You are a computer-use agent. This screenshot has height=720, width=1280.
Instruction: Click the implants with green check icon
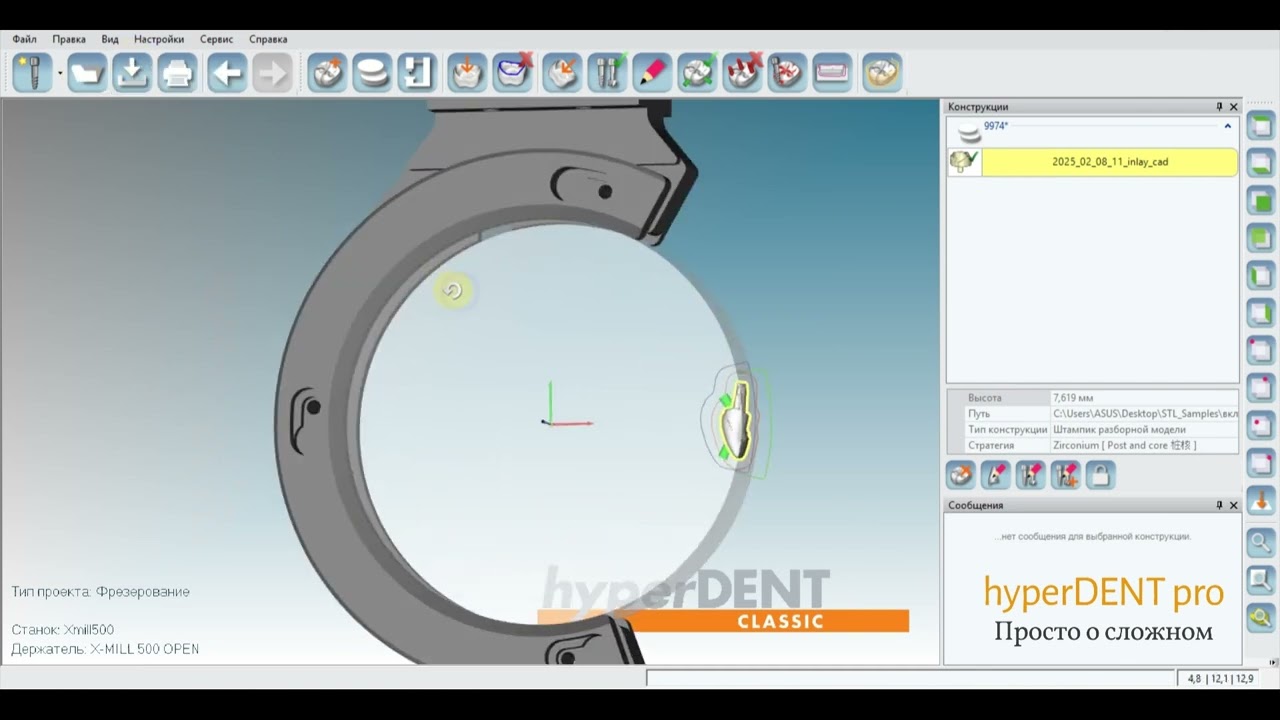point(607,73)
